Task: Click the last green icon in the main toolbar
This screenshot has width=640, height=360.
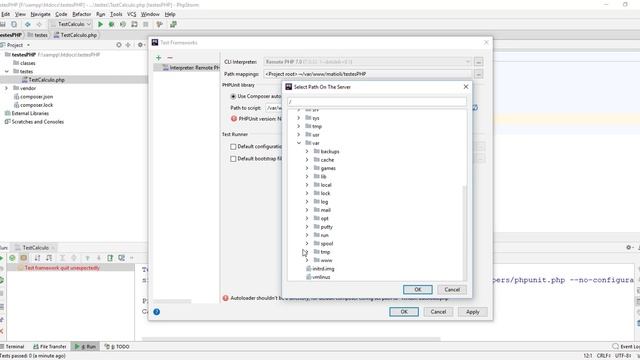Action: (173, 24)
